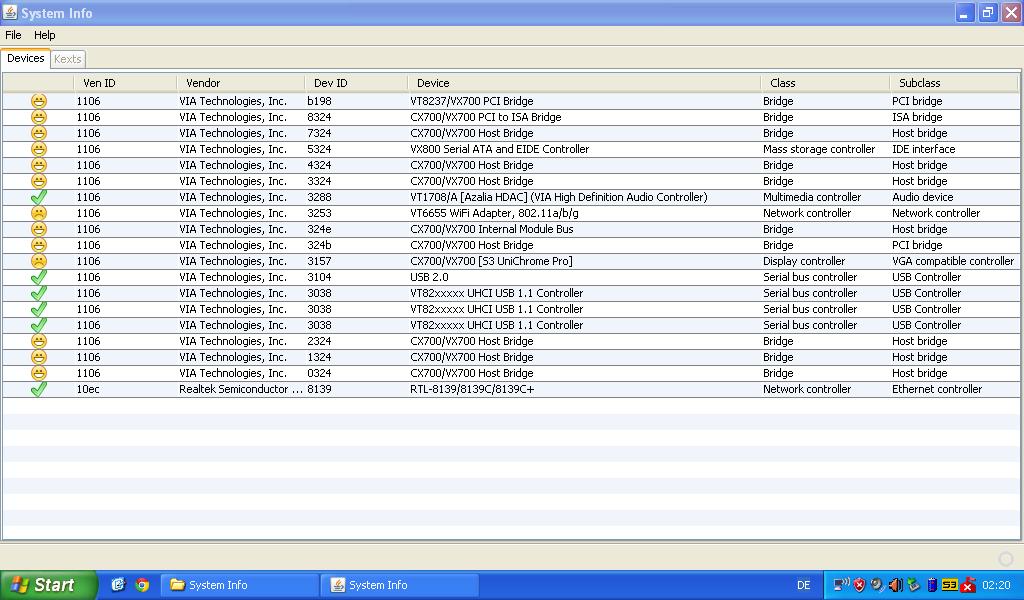Click the status icon of Dev ID 2324 row

pyautogui.click(x=39, y=341)
